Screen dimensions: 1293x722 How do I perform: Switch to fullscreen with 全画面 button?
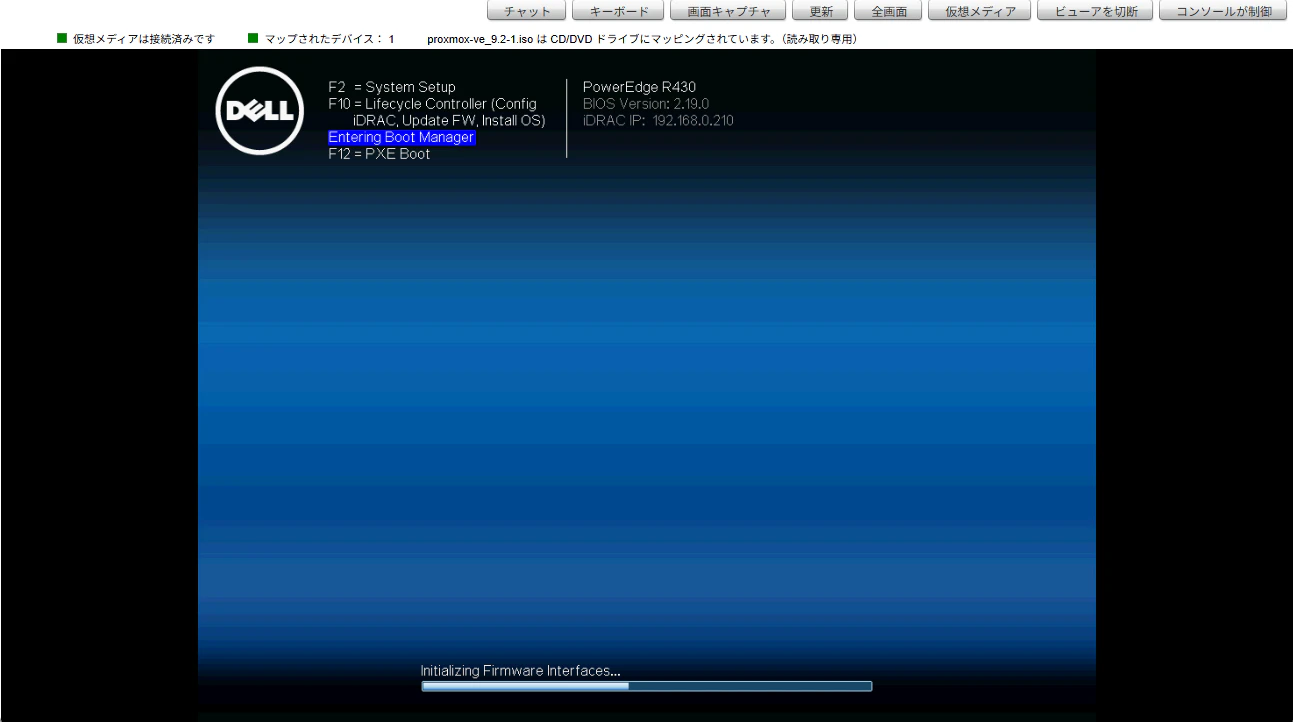[888, 12]
